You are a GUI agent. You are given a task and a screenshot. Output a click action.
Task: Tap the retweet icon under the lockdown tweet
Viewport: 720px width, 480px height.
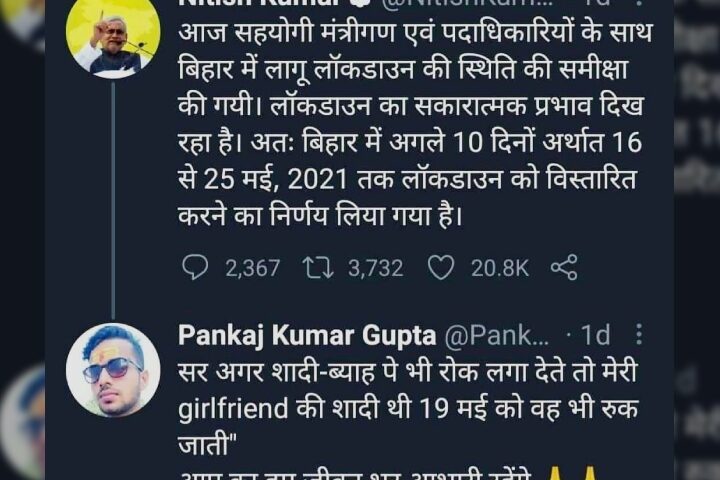pos(318,267)
